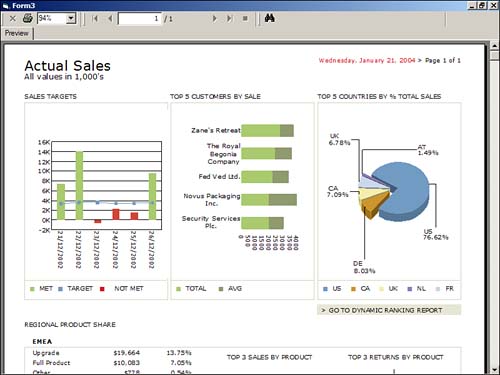500x375 pixels.
Task: Click the Form3 window title icon
Action: [x=6, y=6]
